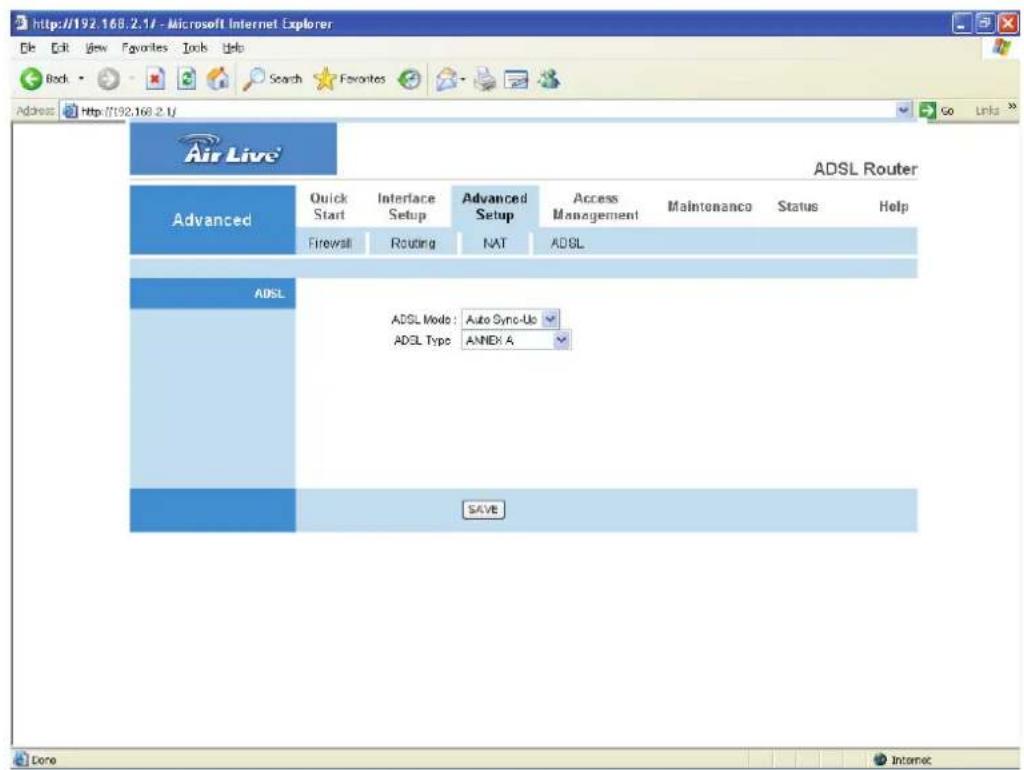Click the SAVE button

tap(483, 509)
